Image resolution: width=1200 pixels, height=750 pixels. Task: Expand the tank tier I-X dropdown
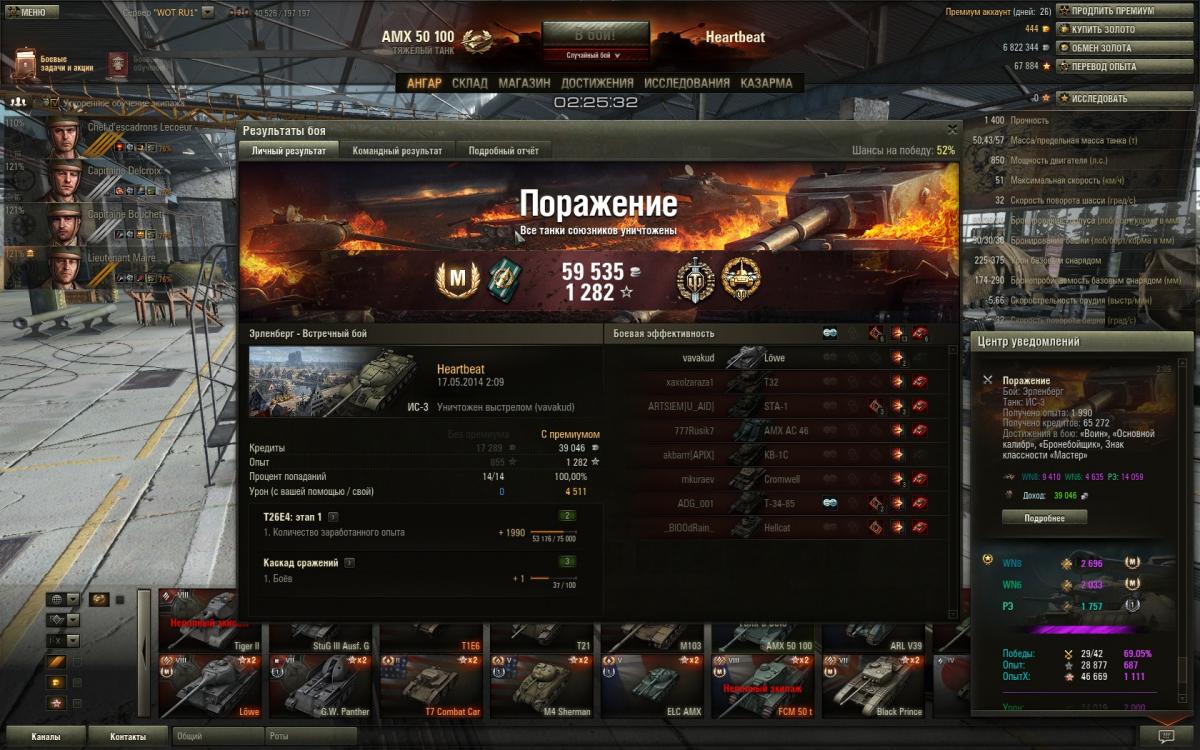(x=63, y=641)
